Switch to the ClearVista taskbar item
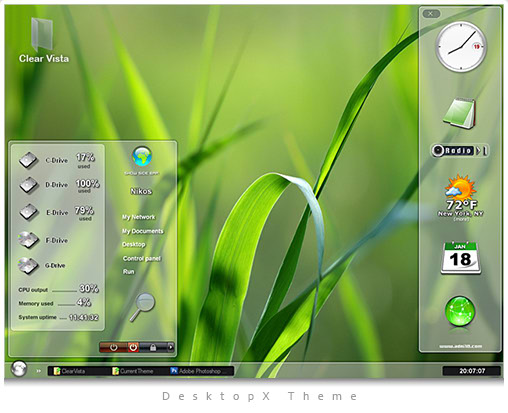The image size is (508, 413). point(70,371)
